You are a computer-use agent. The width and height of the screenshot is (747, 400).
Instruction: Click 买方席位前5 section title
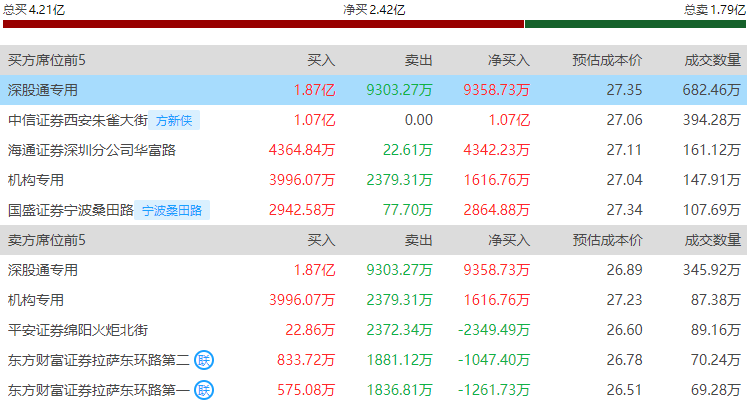pyautogui.click(x=47, y=60)
